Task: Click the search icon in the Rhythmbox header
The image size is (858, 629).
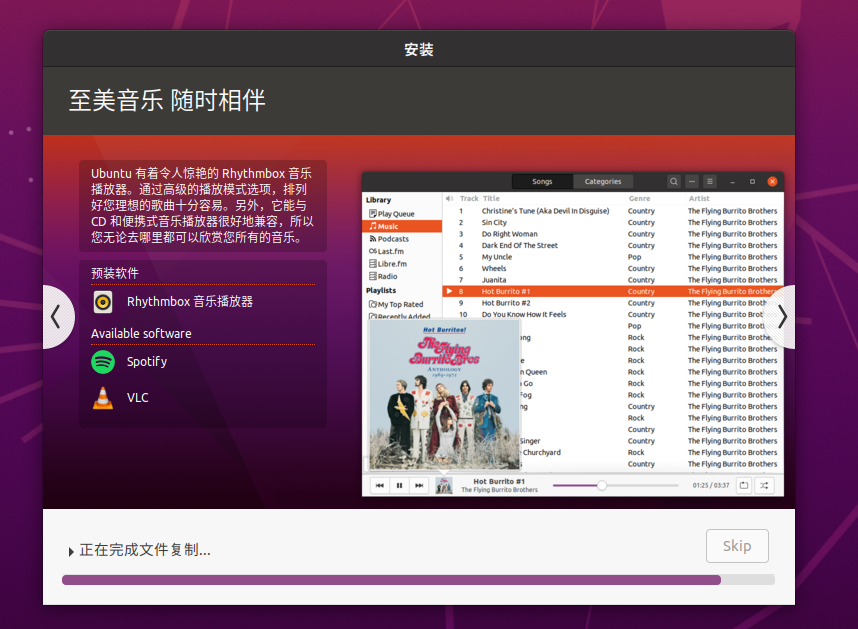Action: pyautogui.click(x=674, y=182)
